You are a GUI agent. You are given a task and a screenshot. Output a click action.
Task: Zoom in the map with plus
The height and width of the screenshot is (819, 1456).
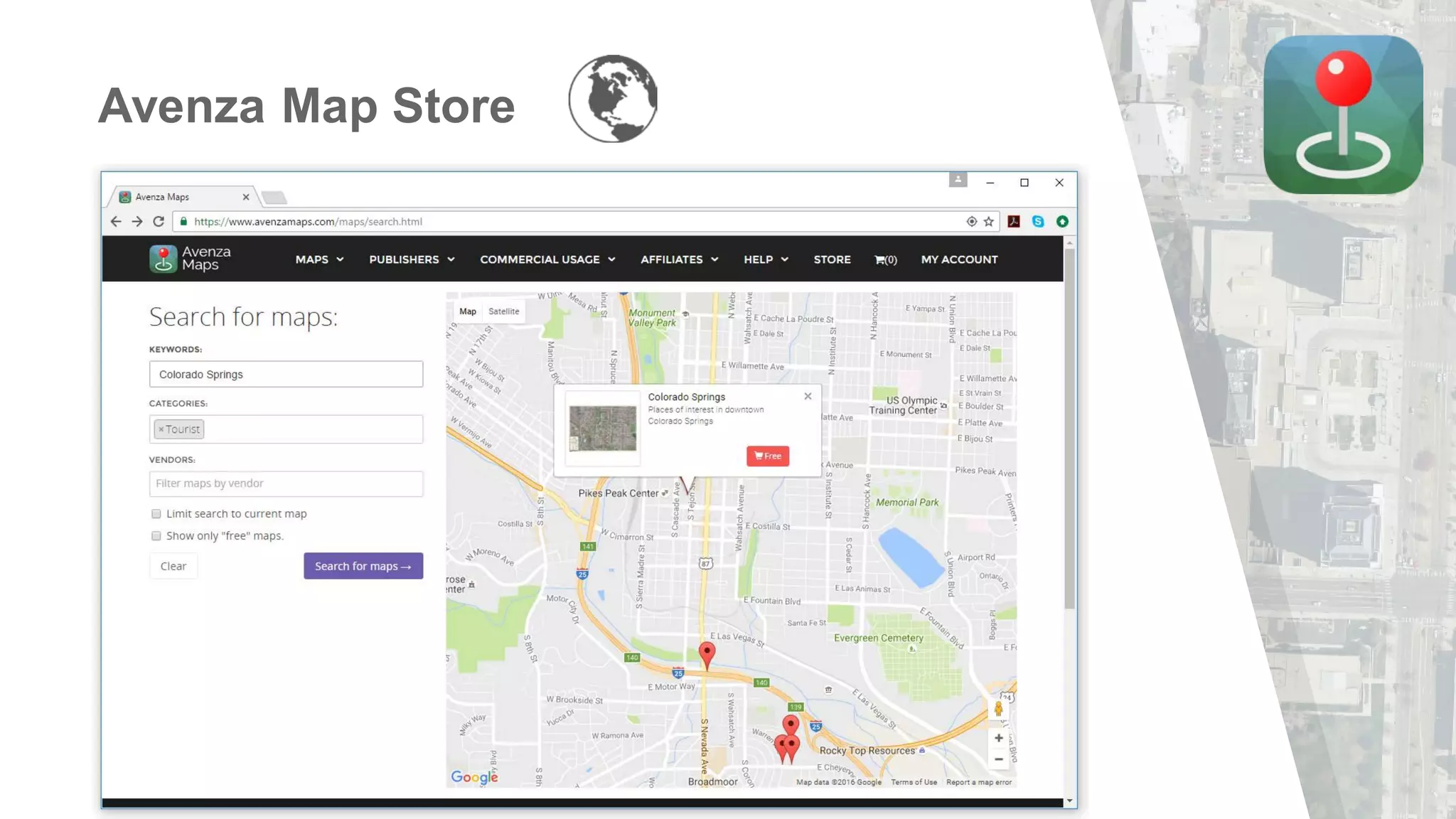[999, 739]
